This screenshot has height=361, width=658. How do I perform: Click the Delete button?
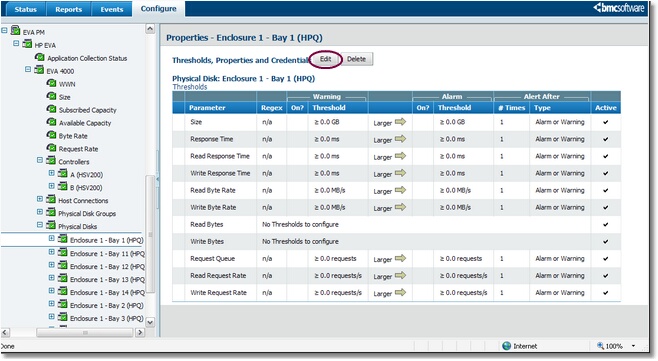click(x=356, y=59)
